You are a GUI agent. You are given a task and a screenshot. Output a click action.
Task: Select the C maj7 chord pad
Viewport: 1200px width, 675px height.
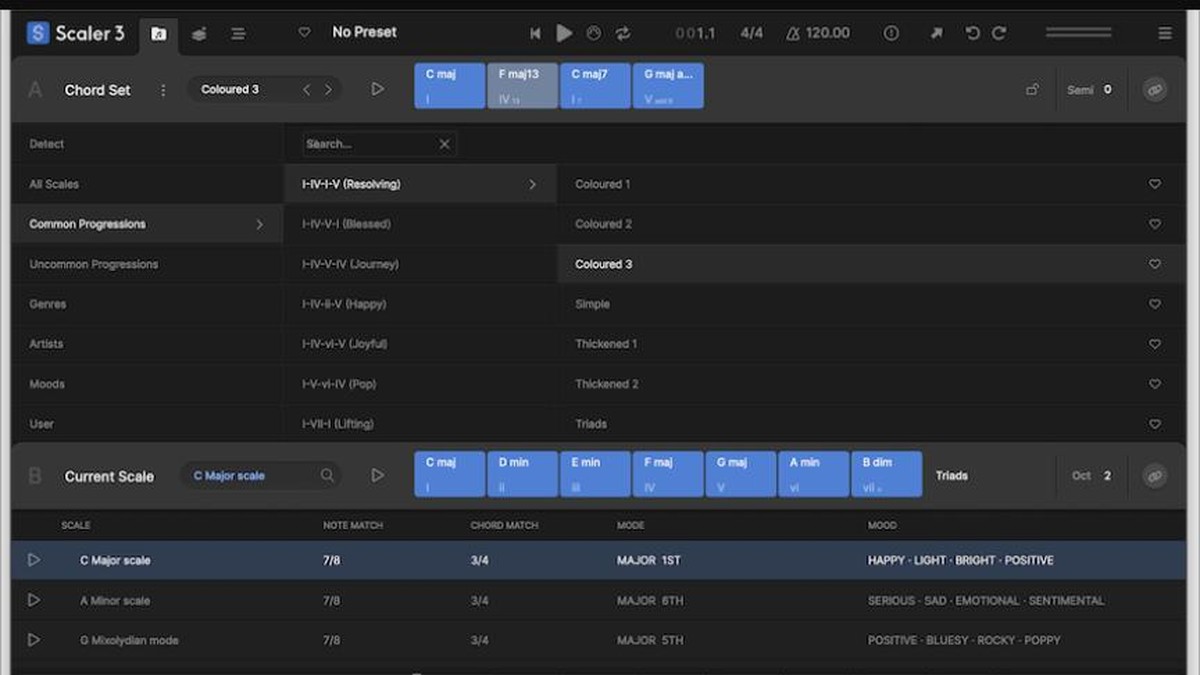595,86
